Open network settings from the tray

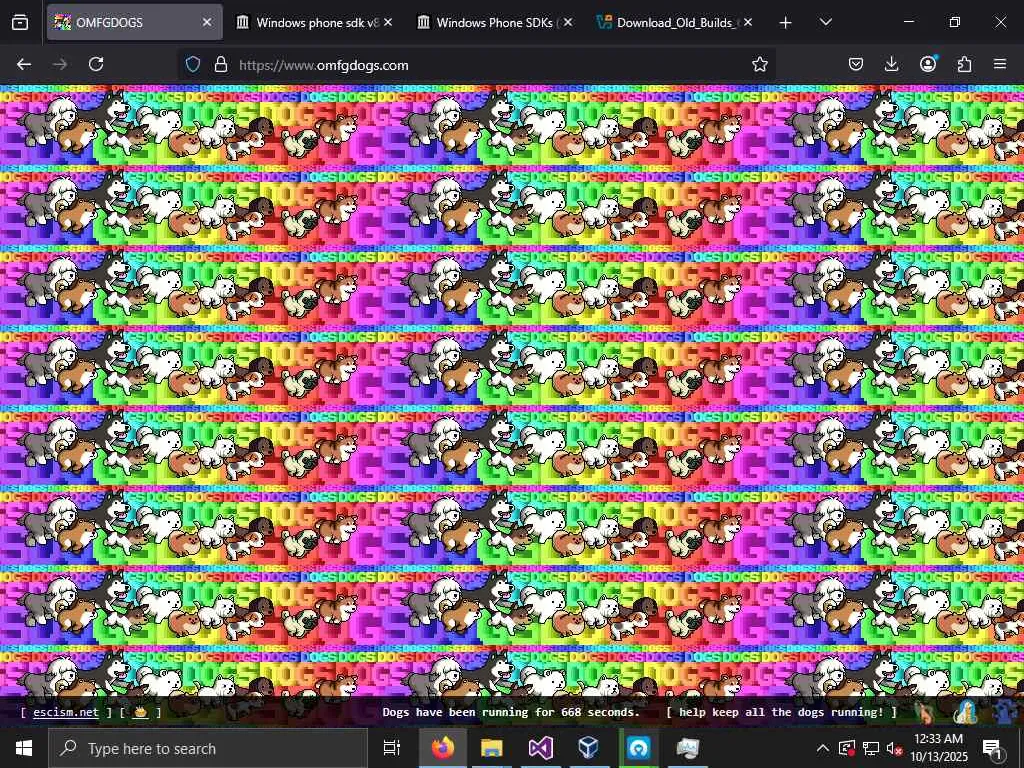pyautogui.click(x=871, y=748)
